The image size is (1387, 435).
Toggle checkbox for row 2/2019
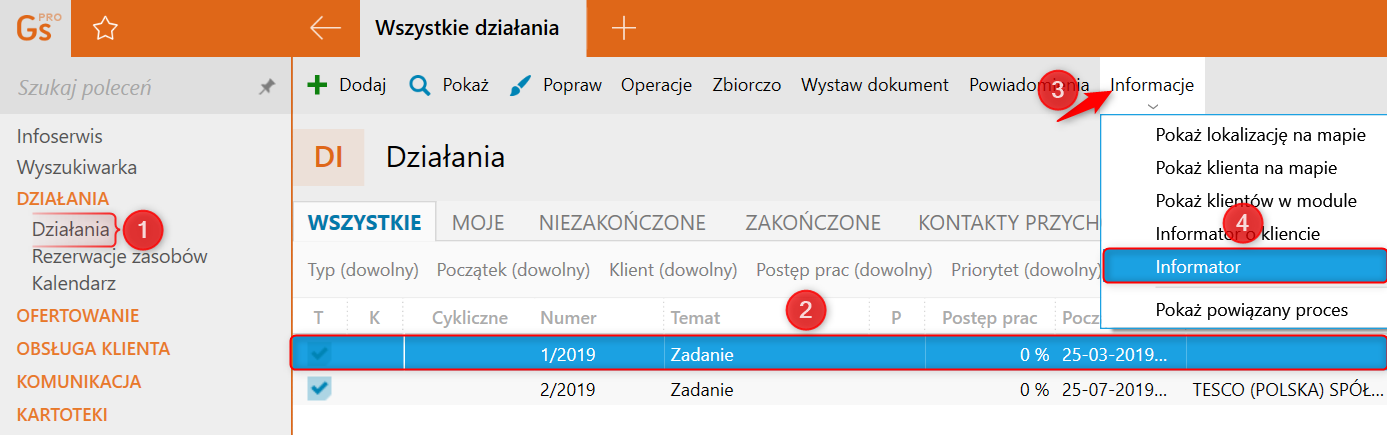coord(320,388)
